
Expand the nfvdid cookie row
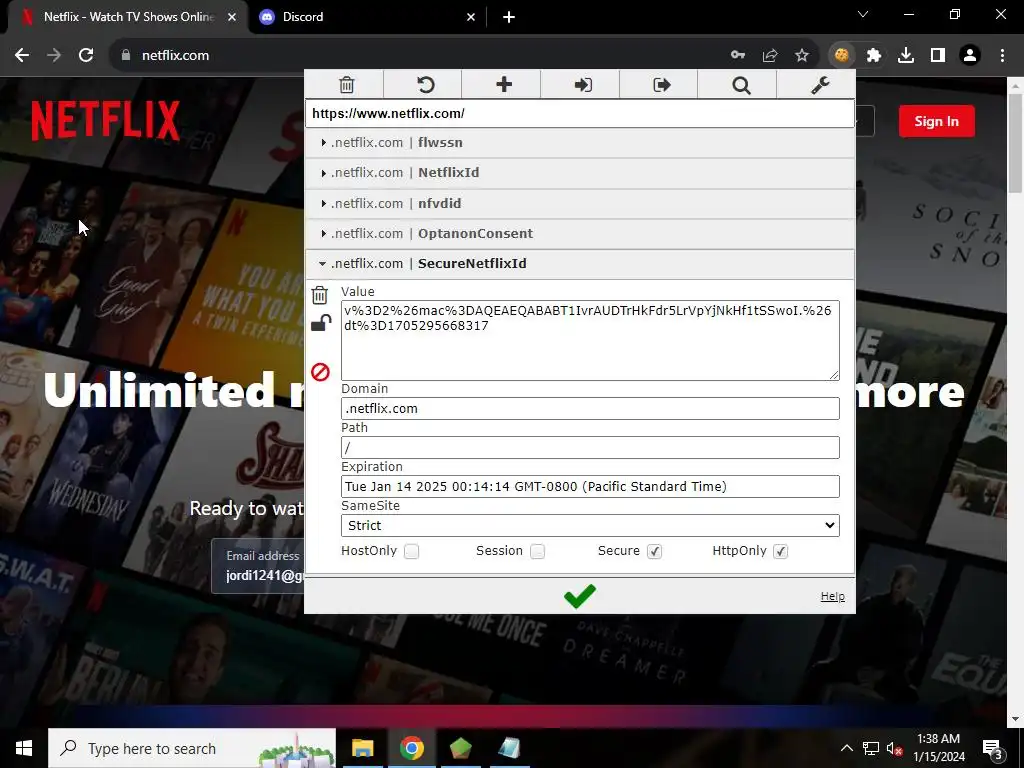580,203
